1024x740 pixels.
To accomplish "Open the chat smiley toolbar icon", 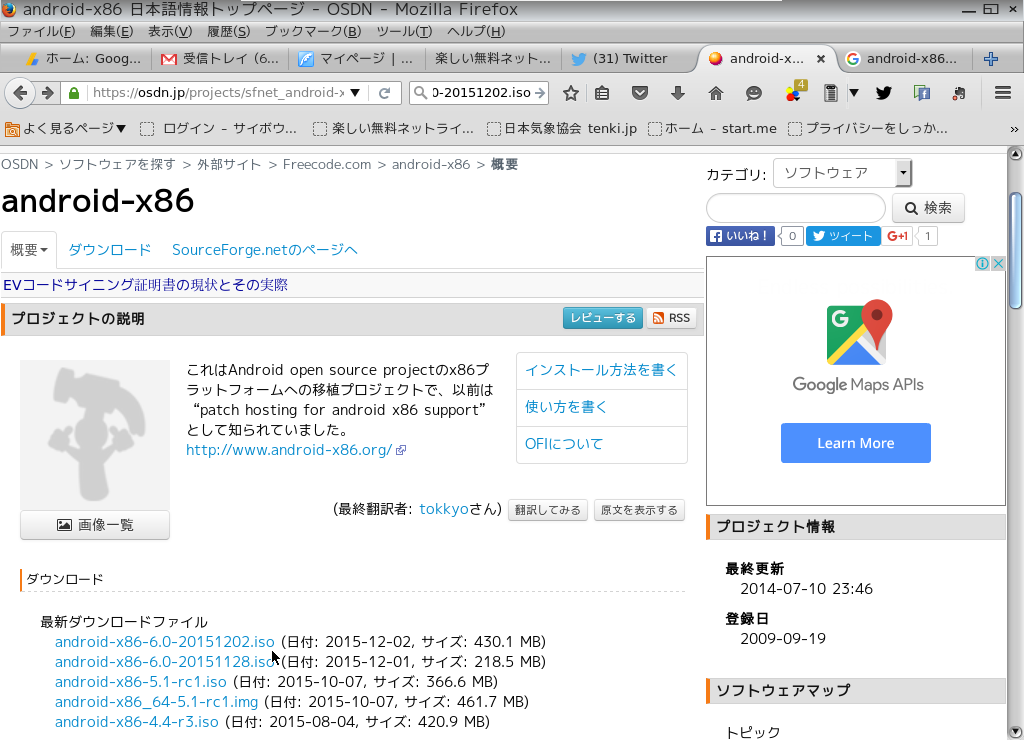I will [754, 93].
